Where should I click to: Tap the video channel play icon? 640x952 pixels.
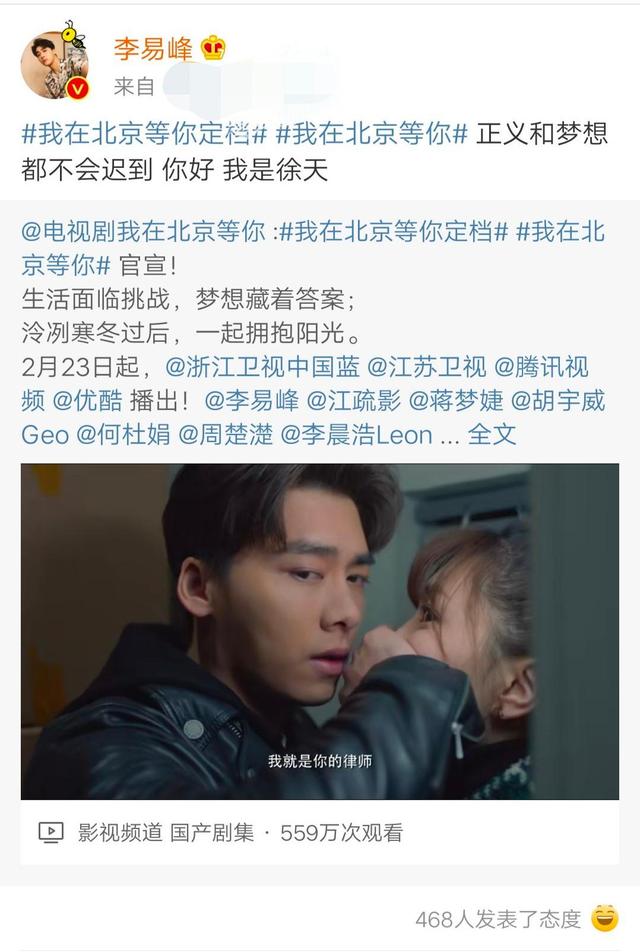[51, 832]
